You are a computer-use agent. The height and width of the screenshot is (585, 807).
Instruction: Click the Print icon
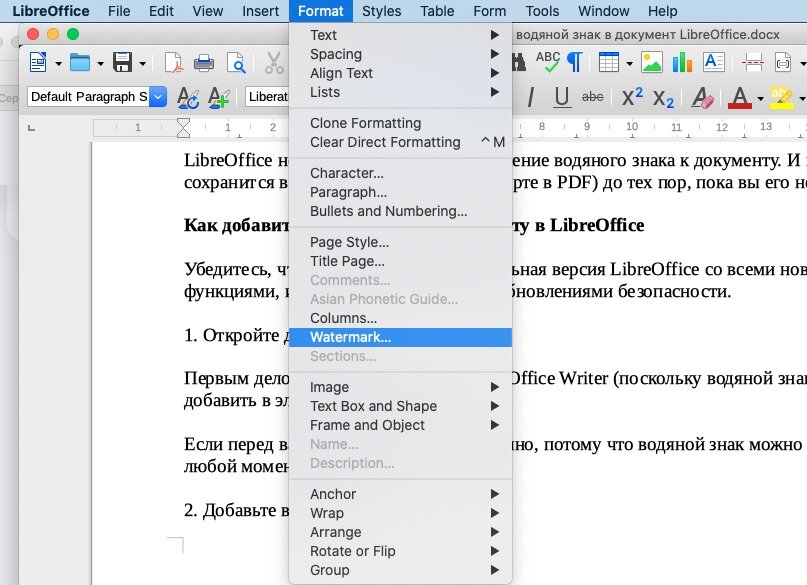point(204,63)
